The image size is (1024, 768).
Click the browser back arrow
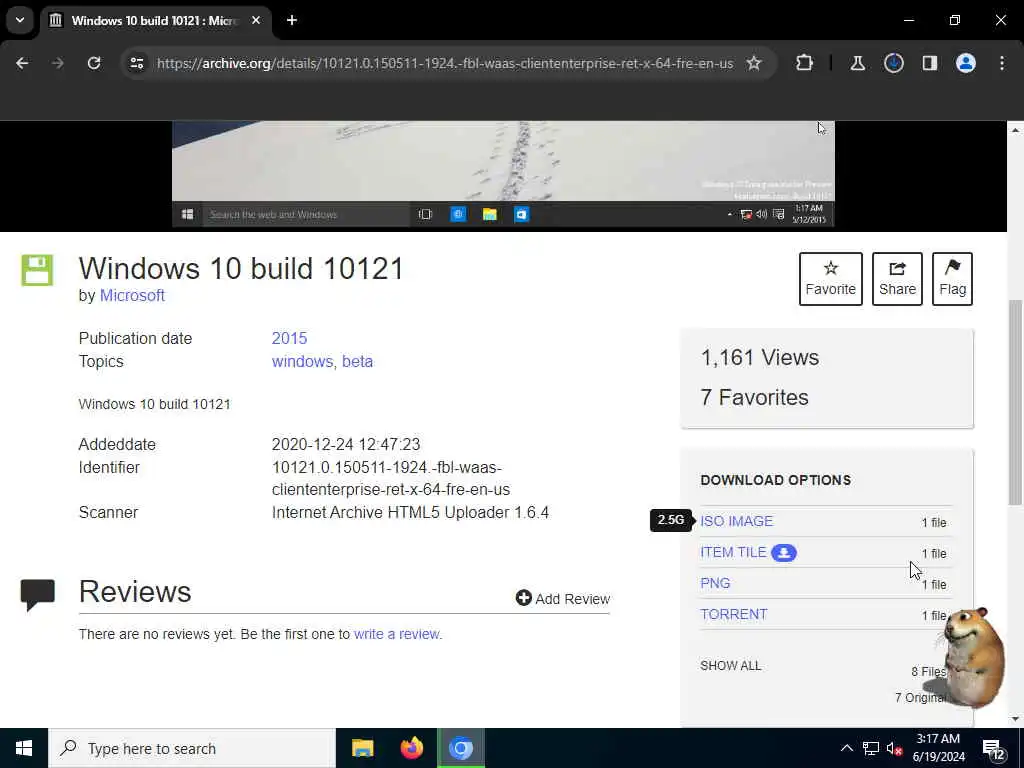tap(22, 63)
